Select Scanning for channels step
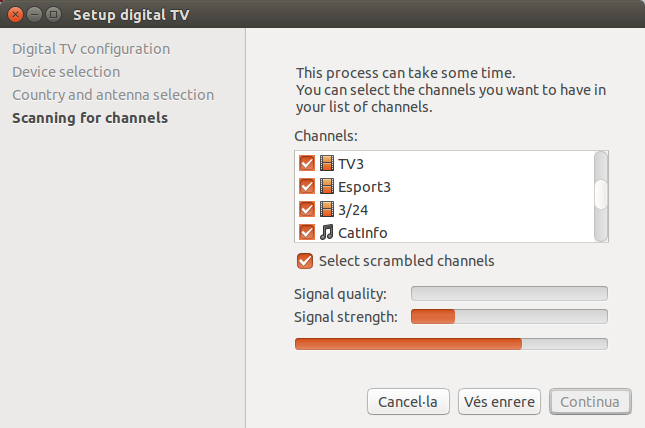Image resolution: width=645 pixels, height=428 pixels. point(90,118)
